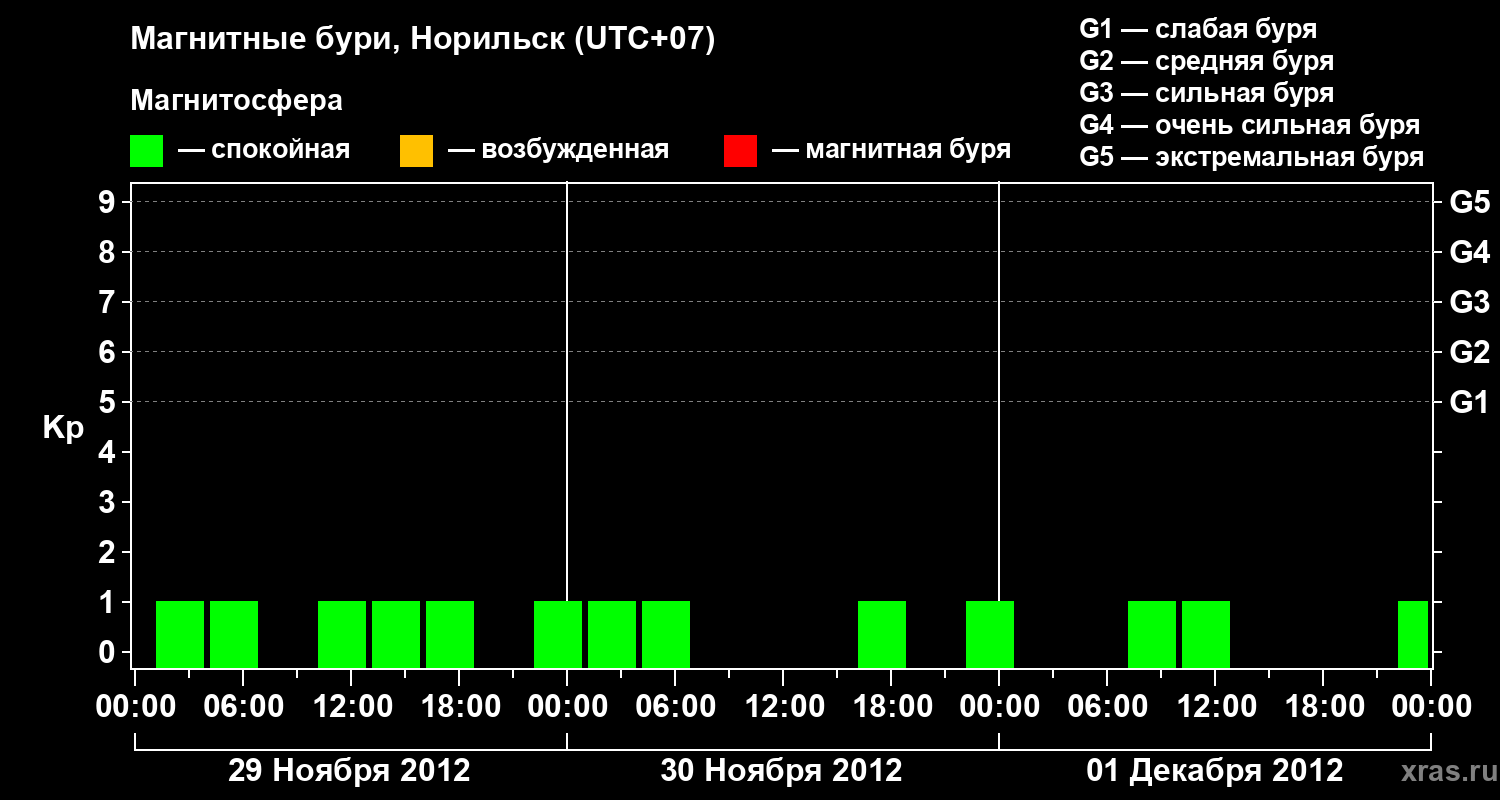Click the right-axis 'G5' label
This screenshot has height=800, width=1500.
(1469, 202)
